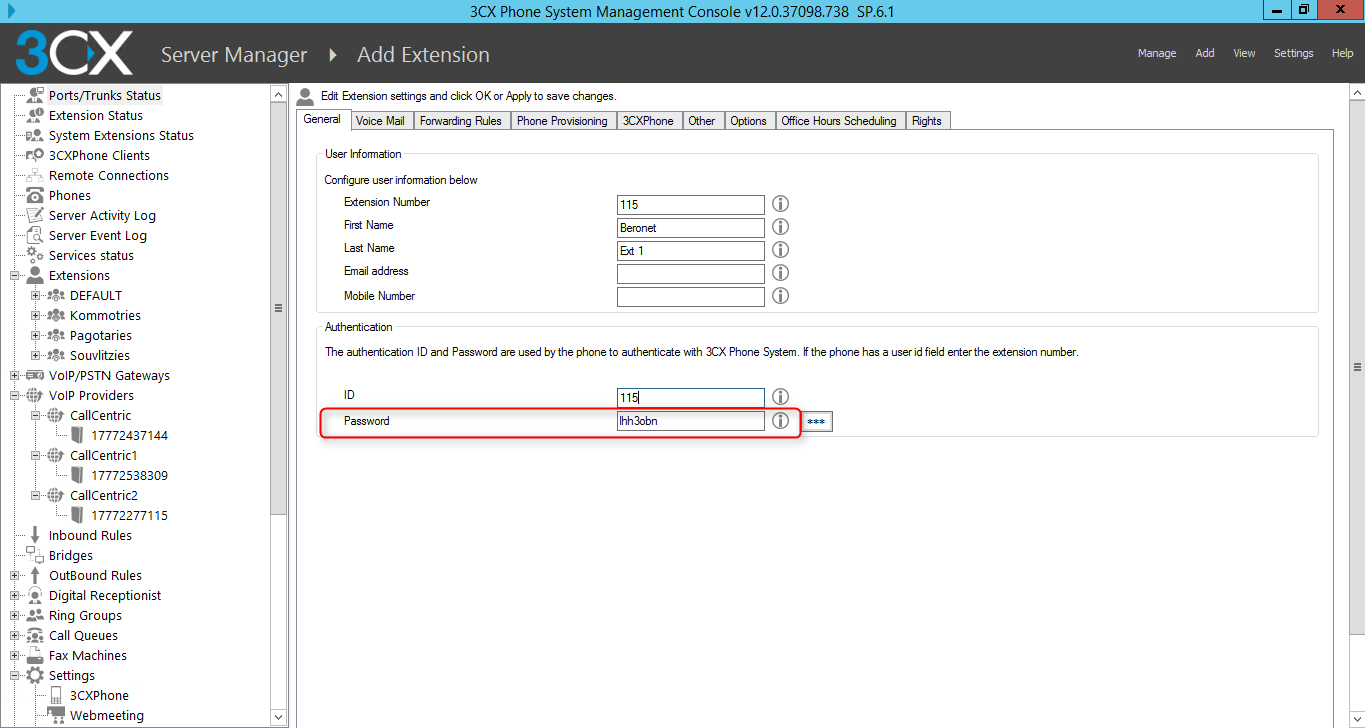This screenshot has height=728, width=1365.
Task: Click the info icon beside First Name
Action: click(781, 227)
